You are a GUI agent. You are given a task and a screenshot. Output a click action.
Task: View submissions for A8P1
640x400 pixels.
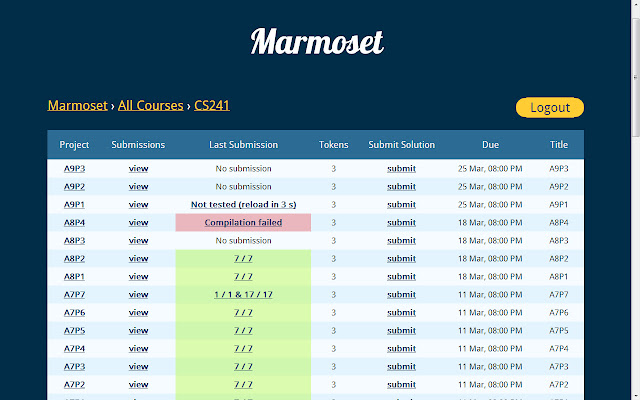(138, 276)
